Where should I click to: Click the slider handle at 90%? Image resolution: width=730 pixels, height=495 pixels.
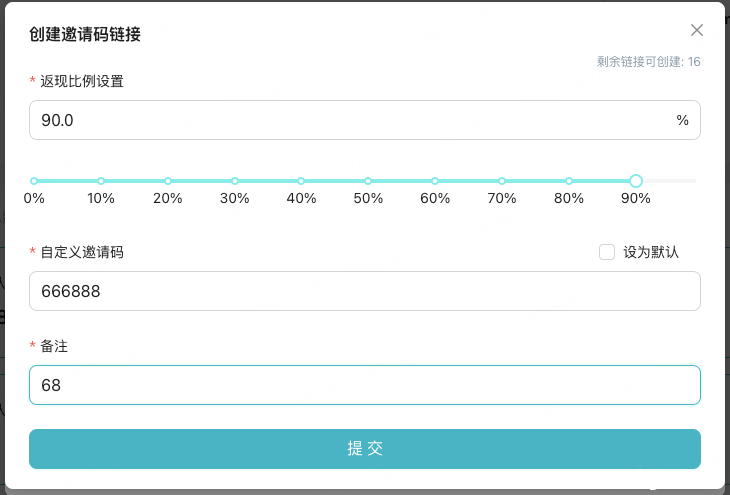[636, 181]
